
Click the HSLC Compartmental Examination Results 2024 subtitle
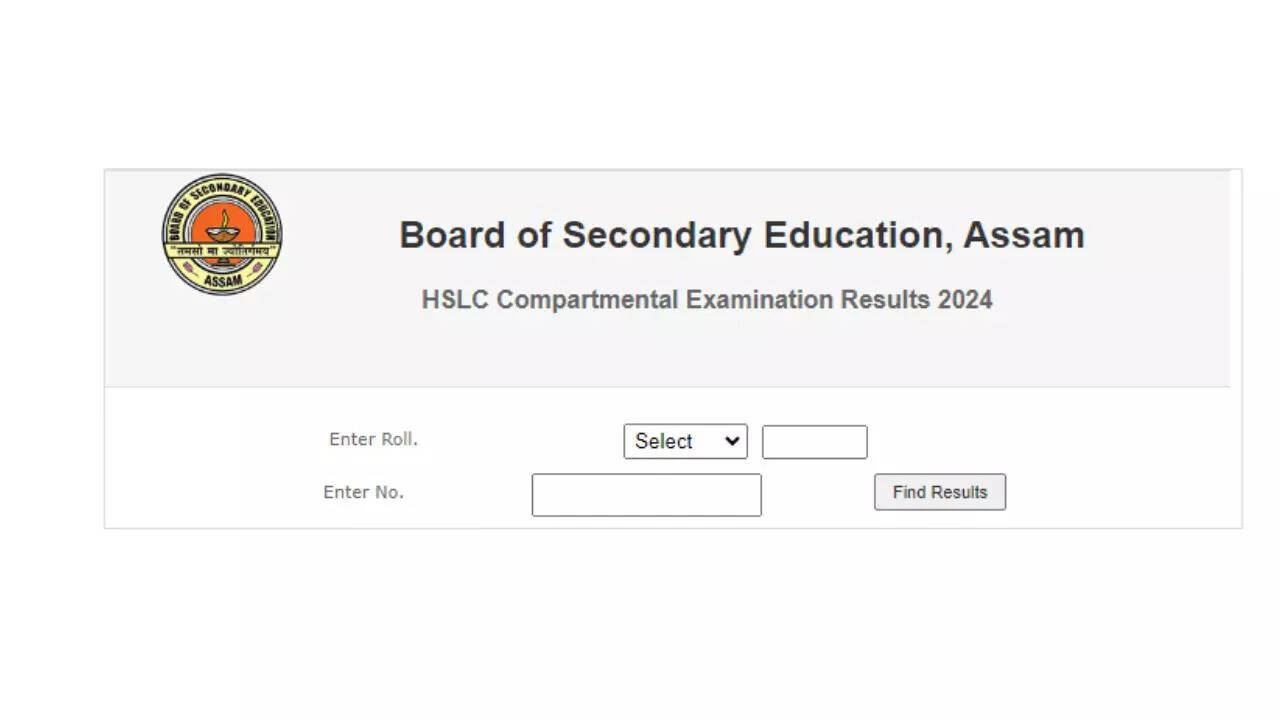point(706,300)
